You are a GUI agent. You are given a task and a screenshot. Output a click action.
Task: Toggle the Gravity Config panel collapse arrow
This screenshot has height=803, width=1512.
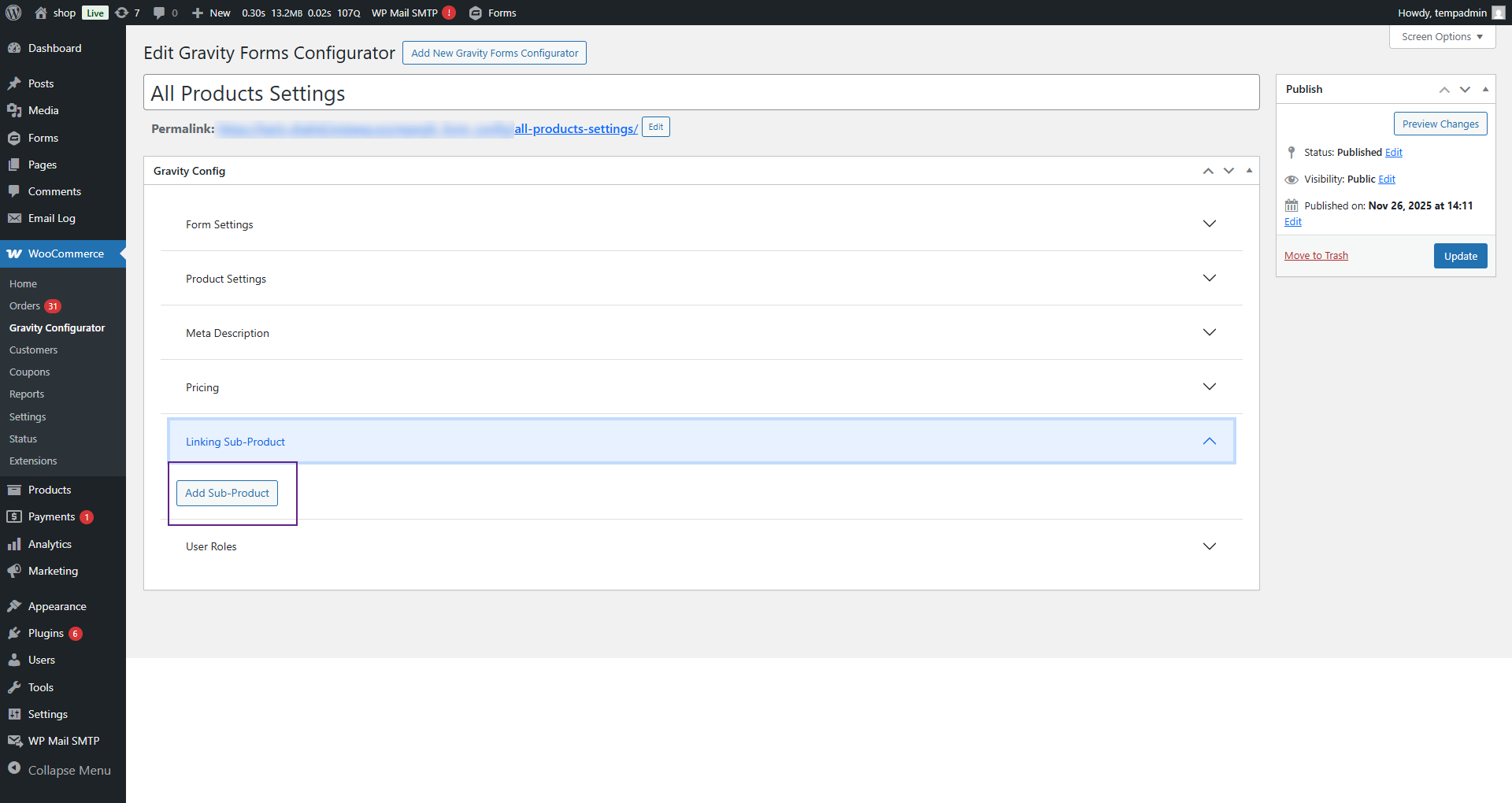tap(1249, 171)
